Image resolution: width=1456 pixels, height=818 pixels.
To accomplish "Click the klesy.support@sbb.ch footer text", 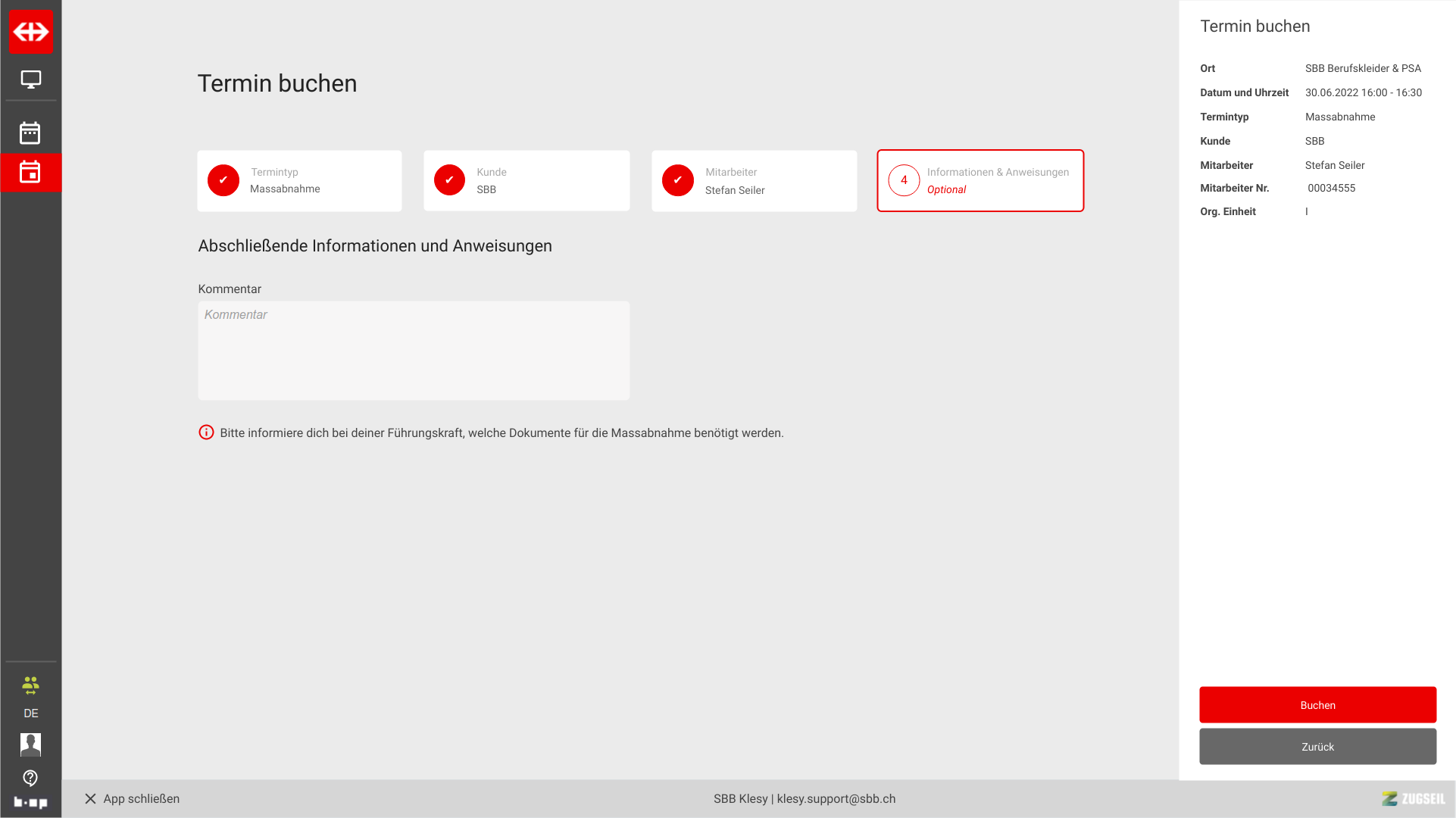I will pos(836,799).
